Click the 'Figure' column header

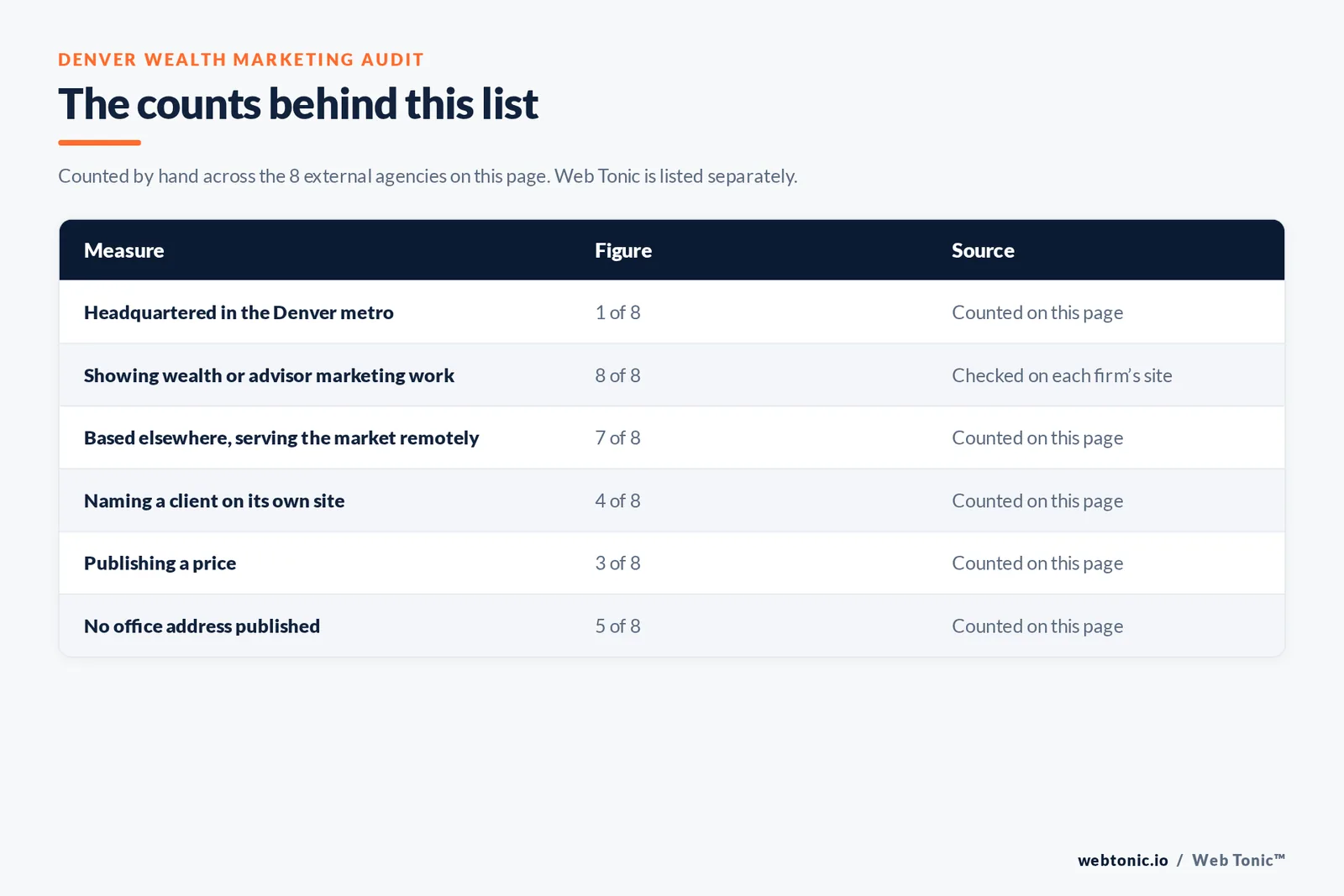623,250
